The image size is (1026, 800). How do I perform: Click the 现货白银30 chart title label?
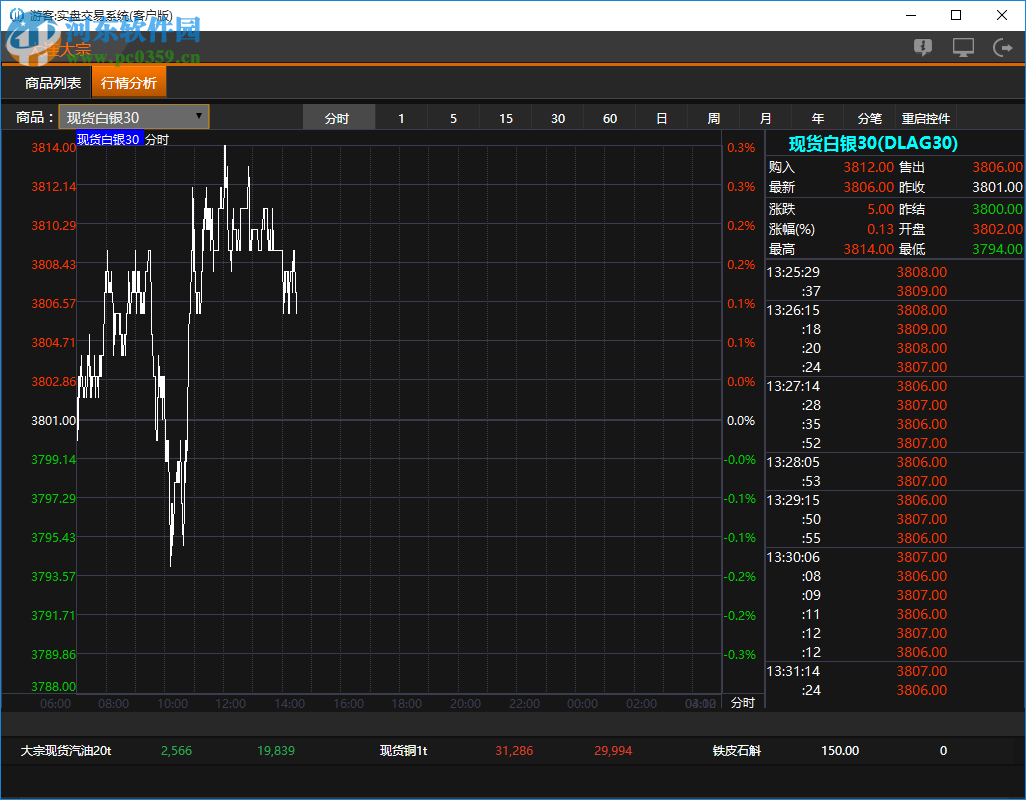[109, 139]
